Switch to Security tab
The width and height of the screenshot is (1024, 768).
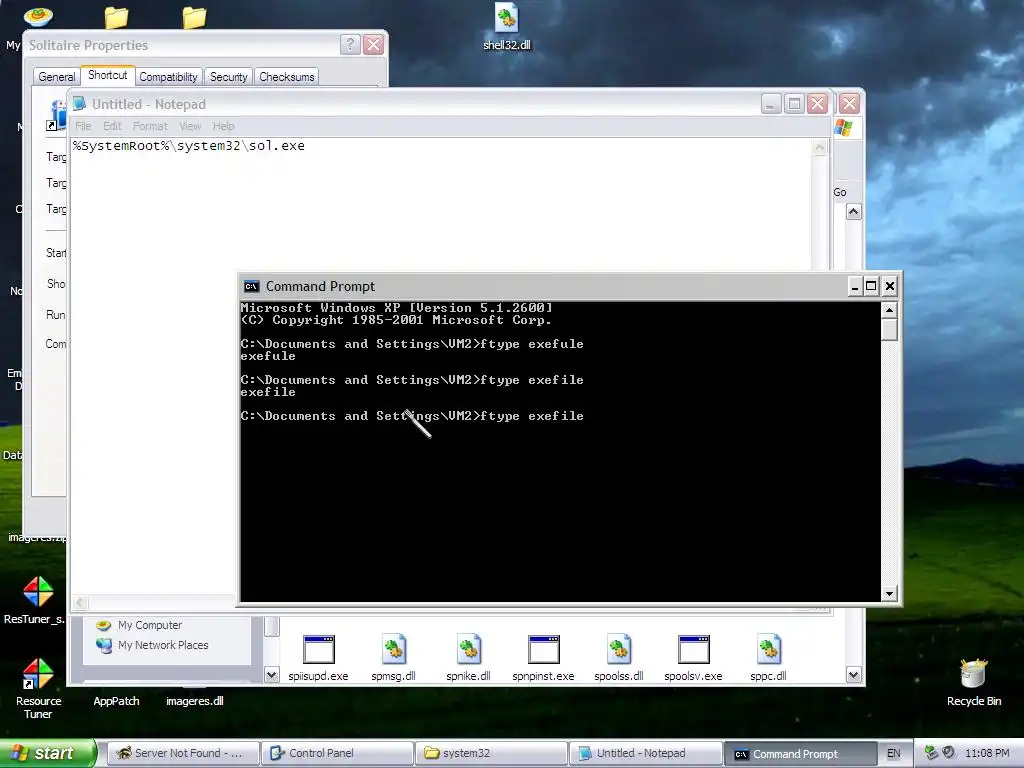[x=229, y=76]
